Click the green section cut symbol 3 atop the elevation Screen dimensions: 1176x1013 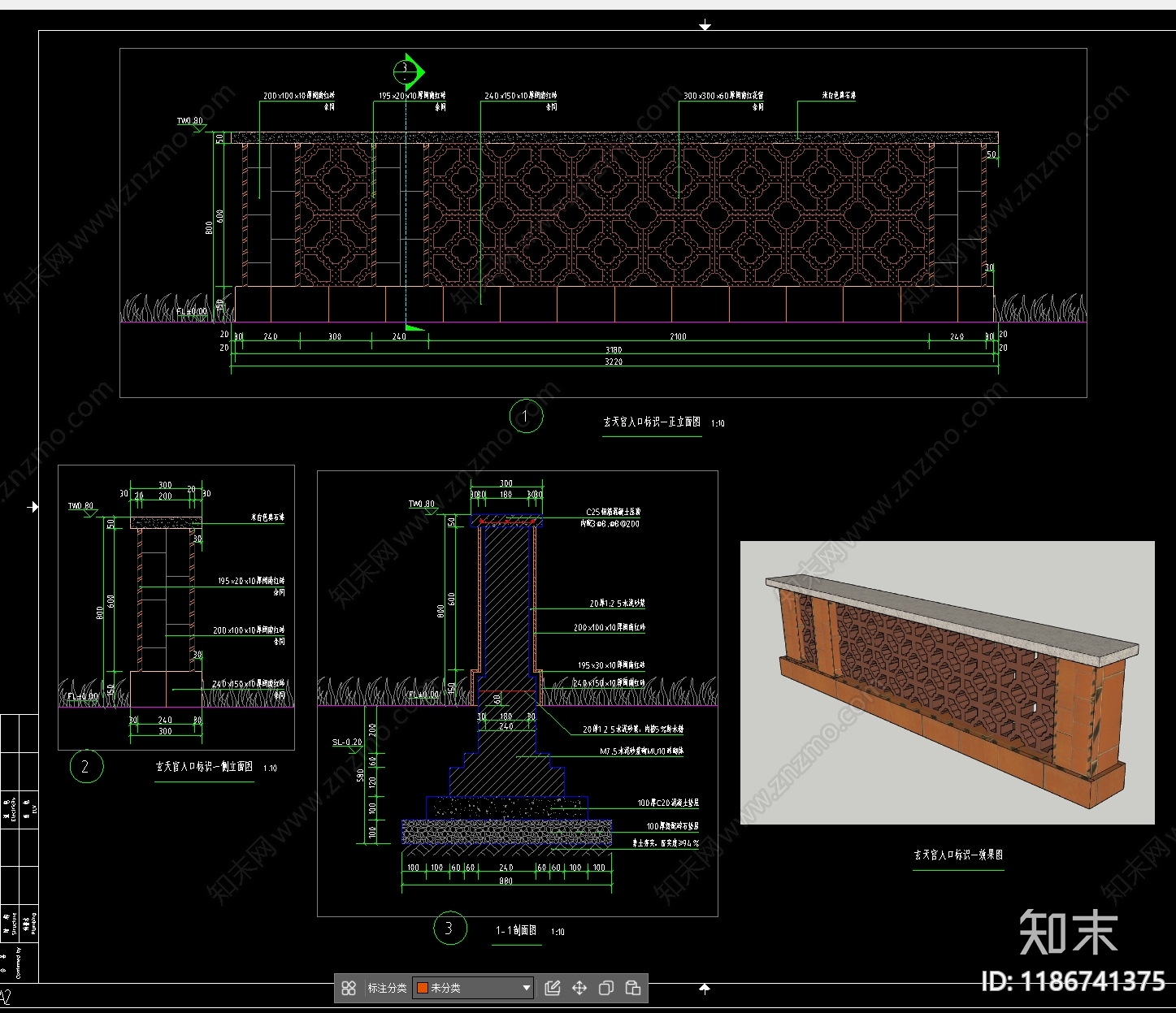click(409, 71)
